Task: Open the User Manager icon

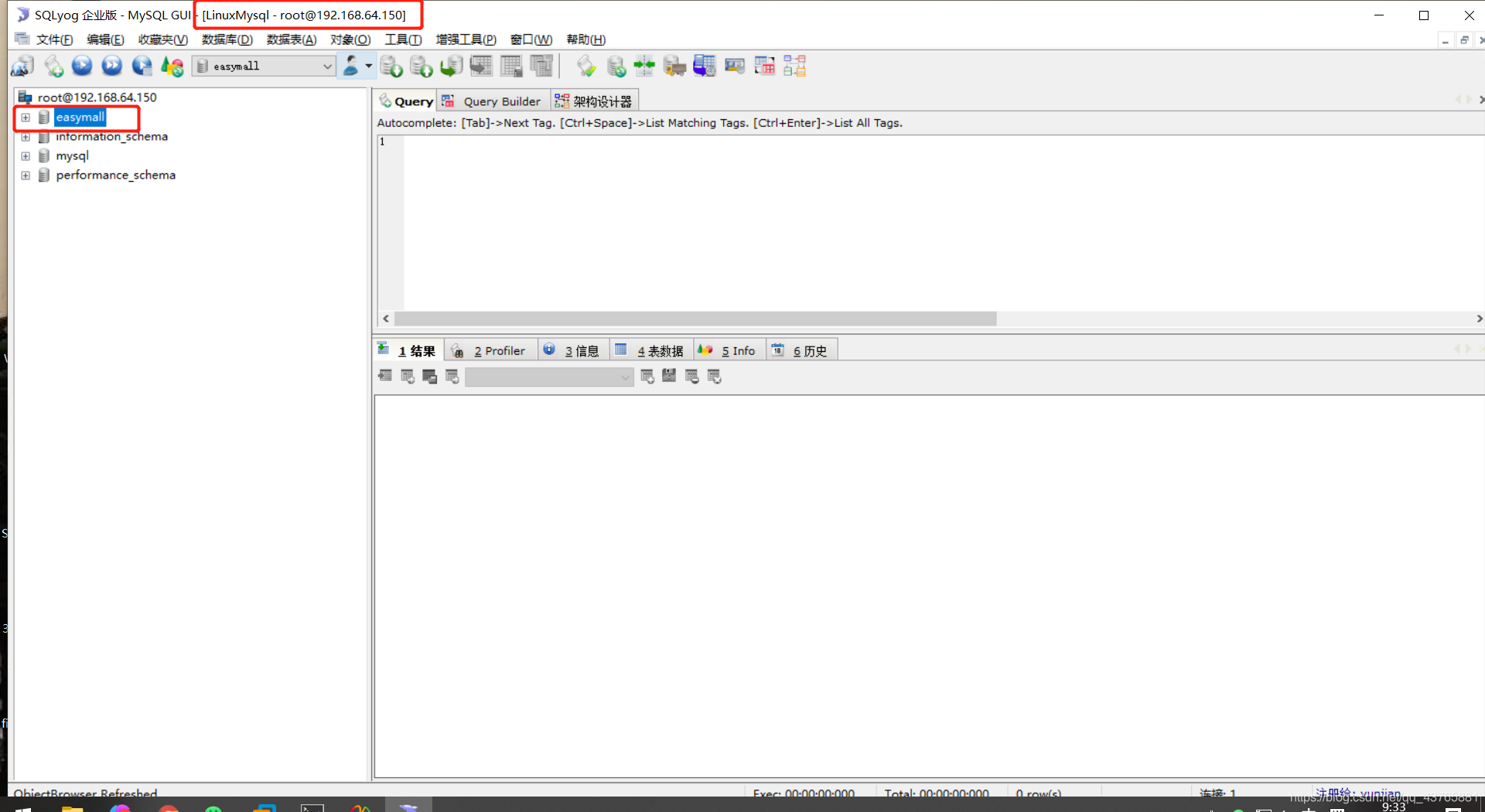Action: (351, 67)
